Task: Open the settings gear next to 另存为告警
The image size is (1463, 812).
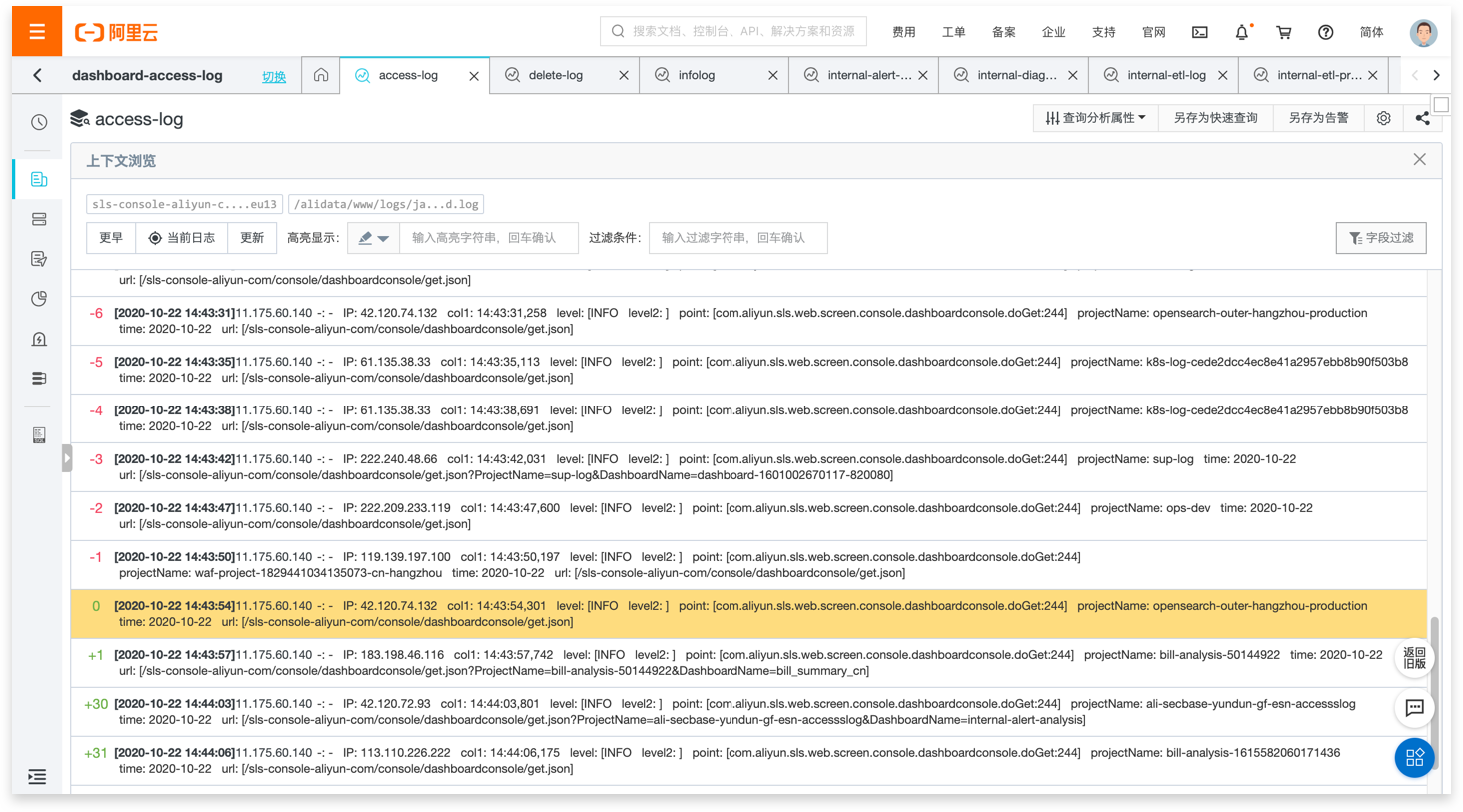Action: 1384,118
